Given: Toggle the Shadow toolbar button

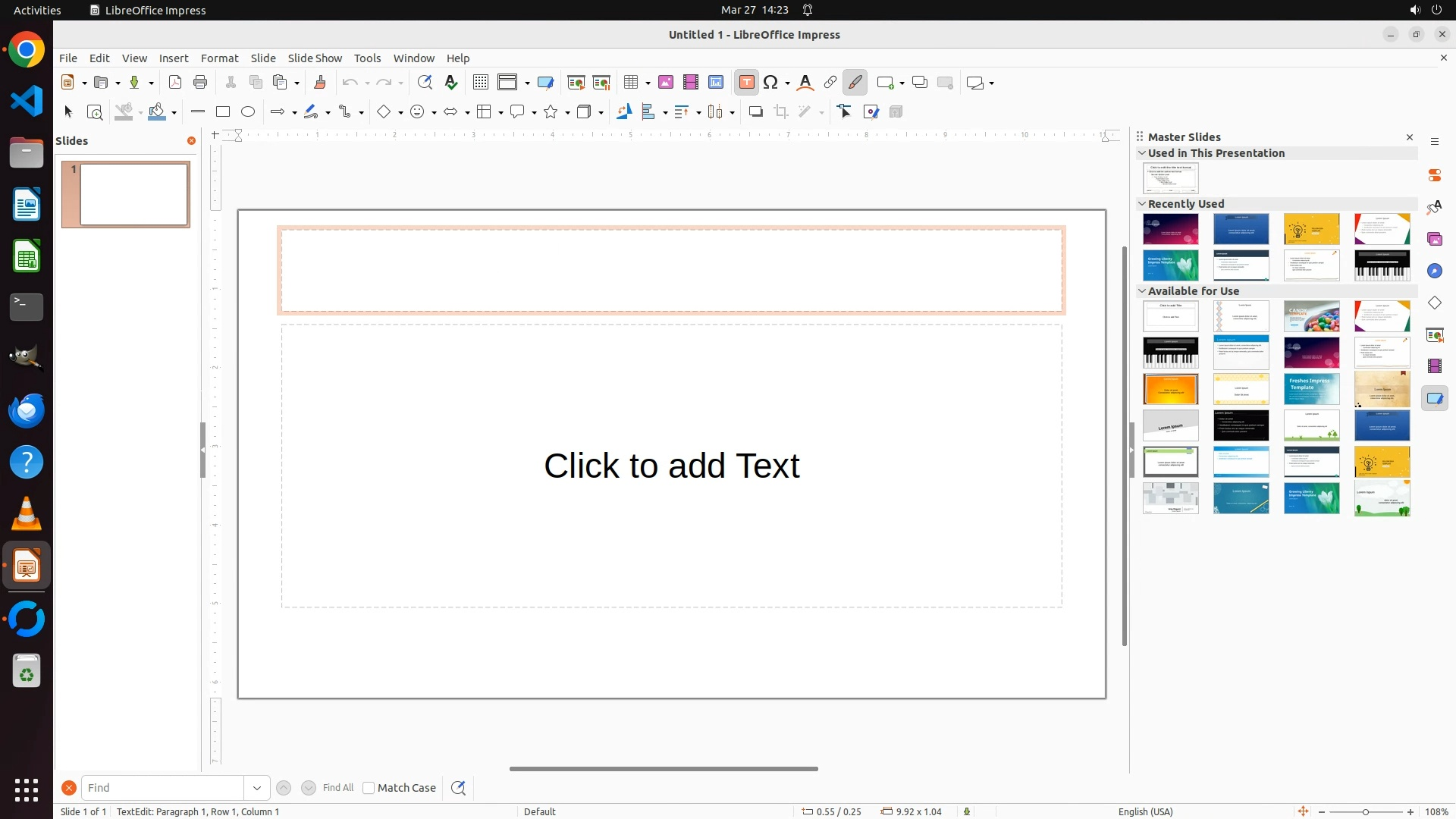Looking at the screenshot, I should (755, 112).
